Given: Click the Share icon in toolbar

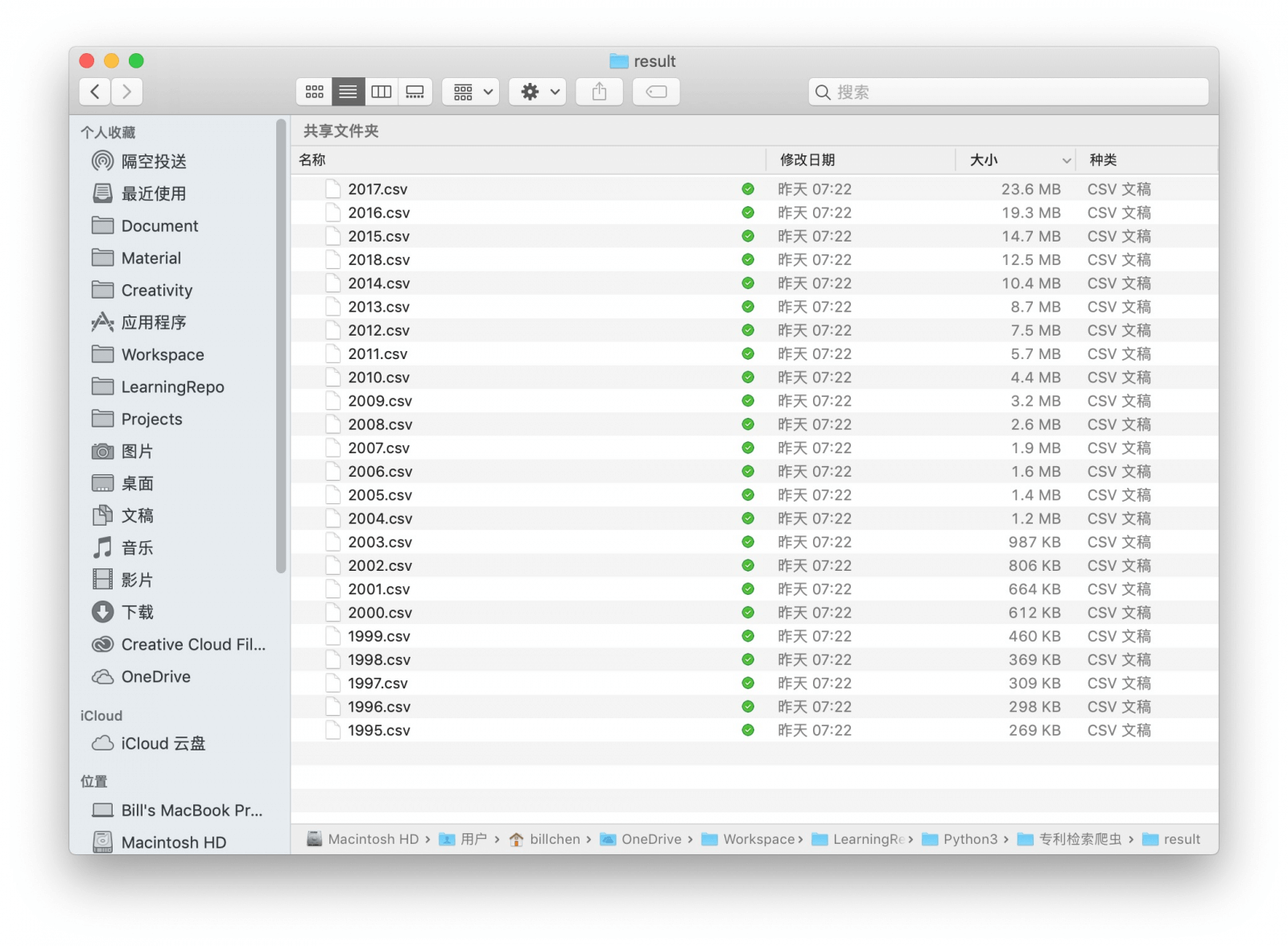Looking at the screenshot, I should 599,92.
